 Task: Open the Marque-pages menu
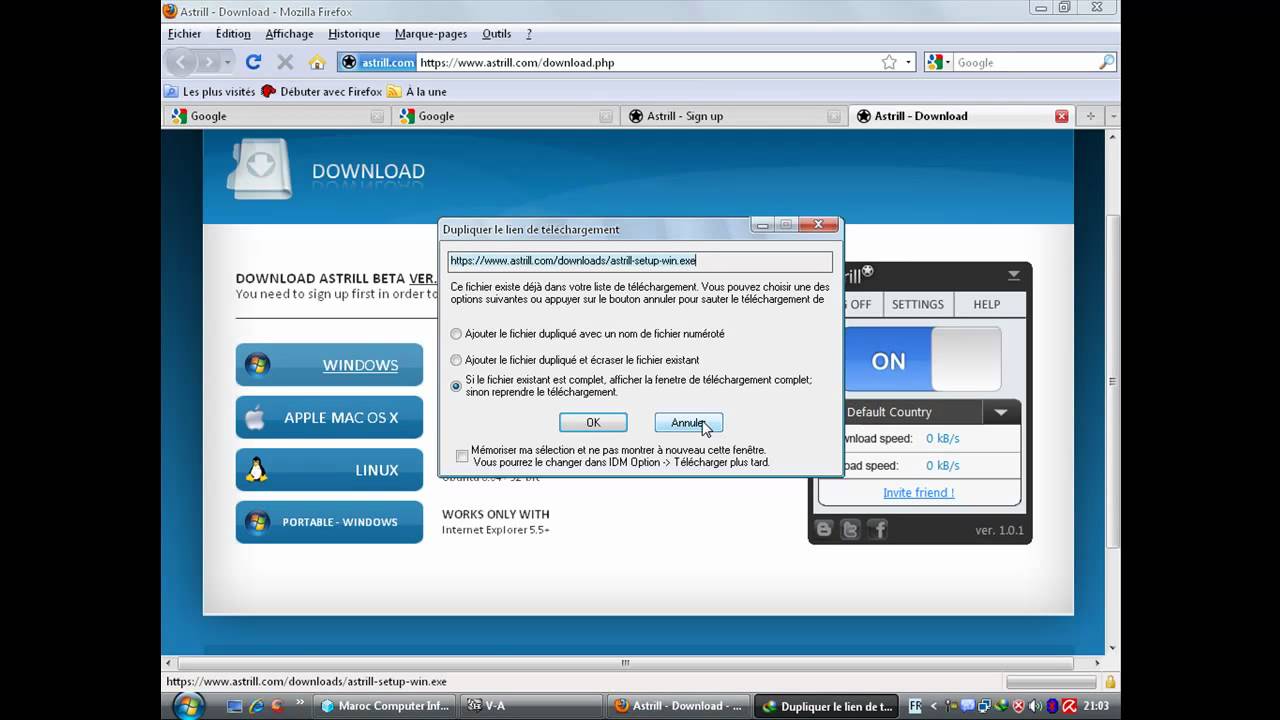coord(431,34)
